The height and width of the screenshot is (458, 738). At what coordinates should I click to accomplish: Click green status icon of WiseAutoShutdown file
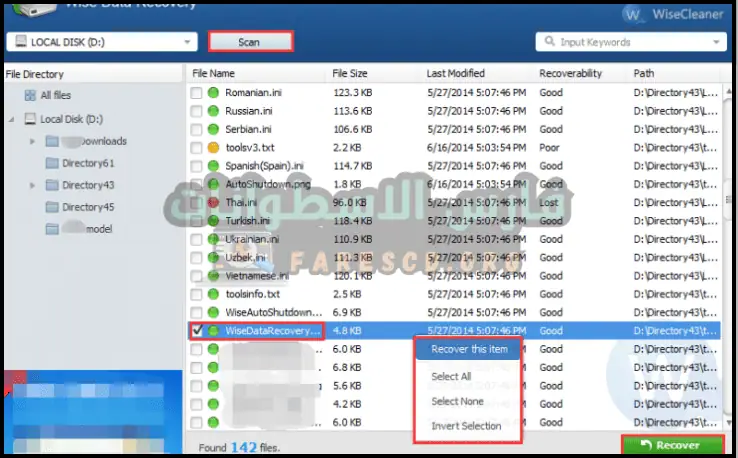213,313
